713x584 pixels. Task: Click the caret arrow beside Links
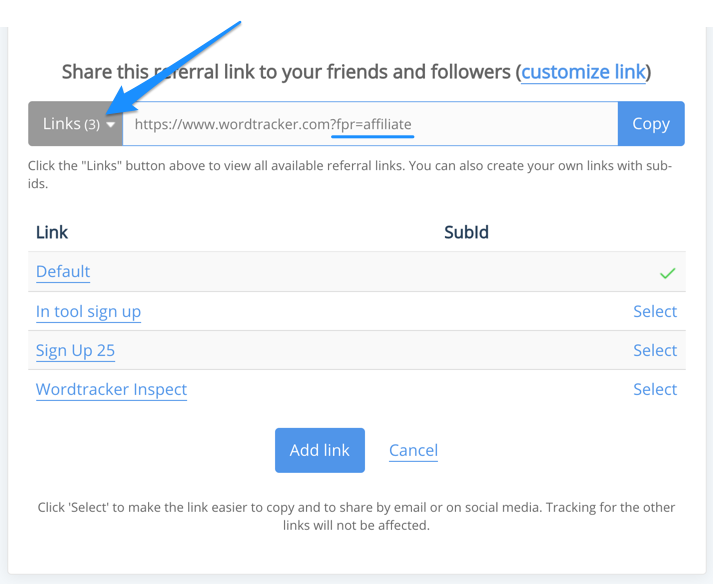[x=110, y=124]
